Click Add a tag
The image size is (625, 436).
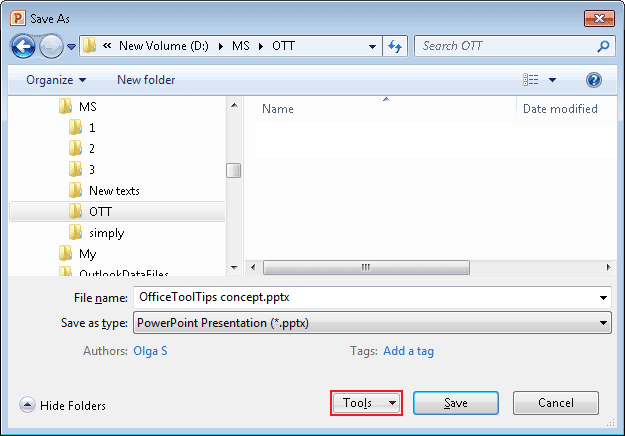[409, 351]
